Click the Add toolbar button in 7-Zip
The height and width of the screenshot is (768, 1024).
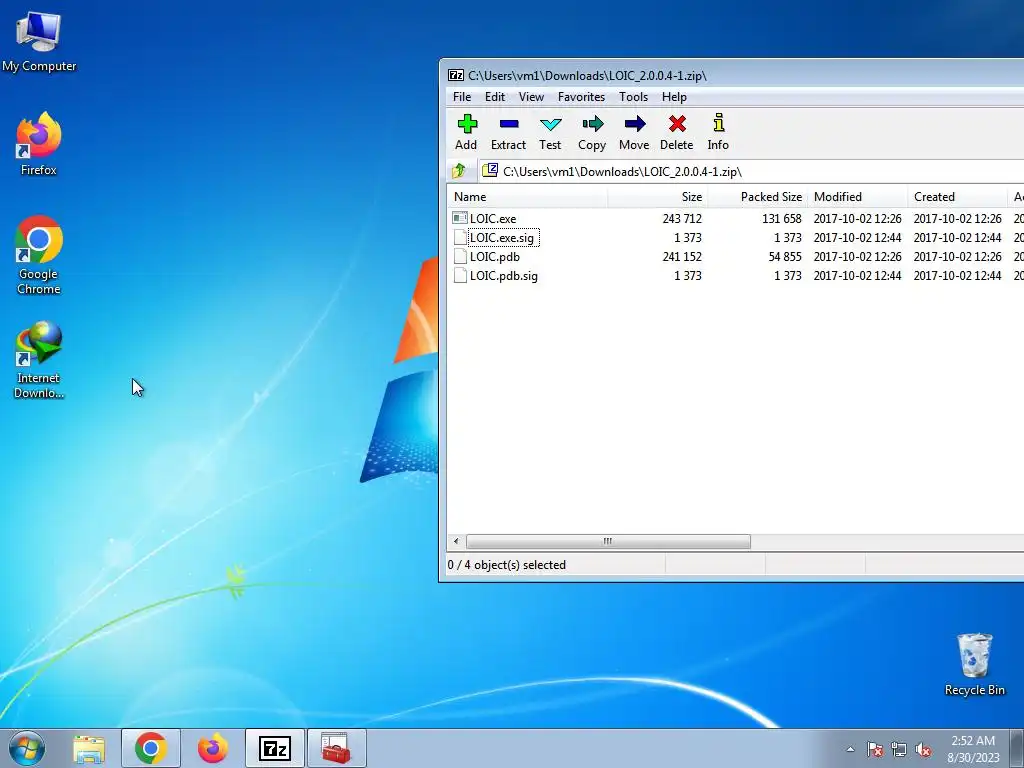[x=466, y=133]
